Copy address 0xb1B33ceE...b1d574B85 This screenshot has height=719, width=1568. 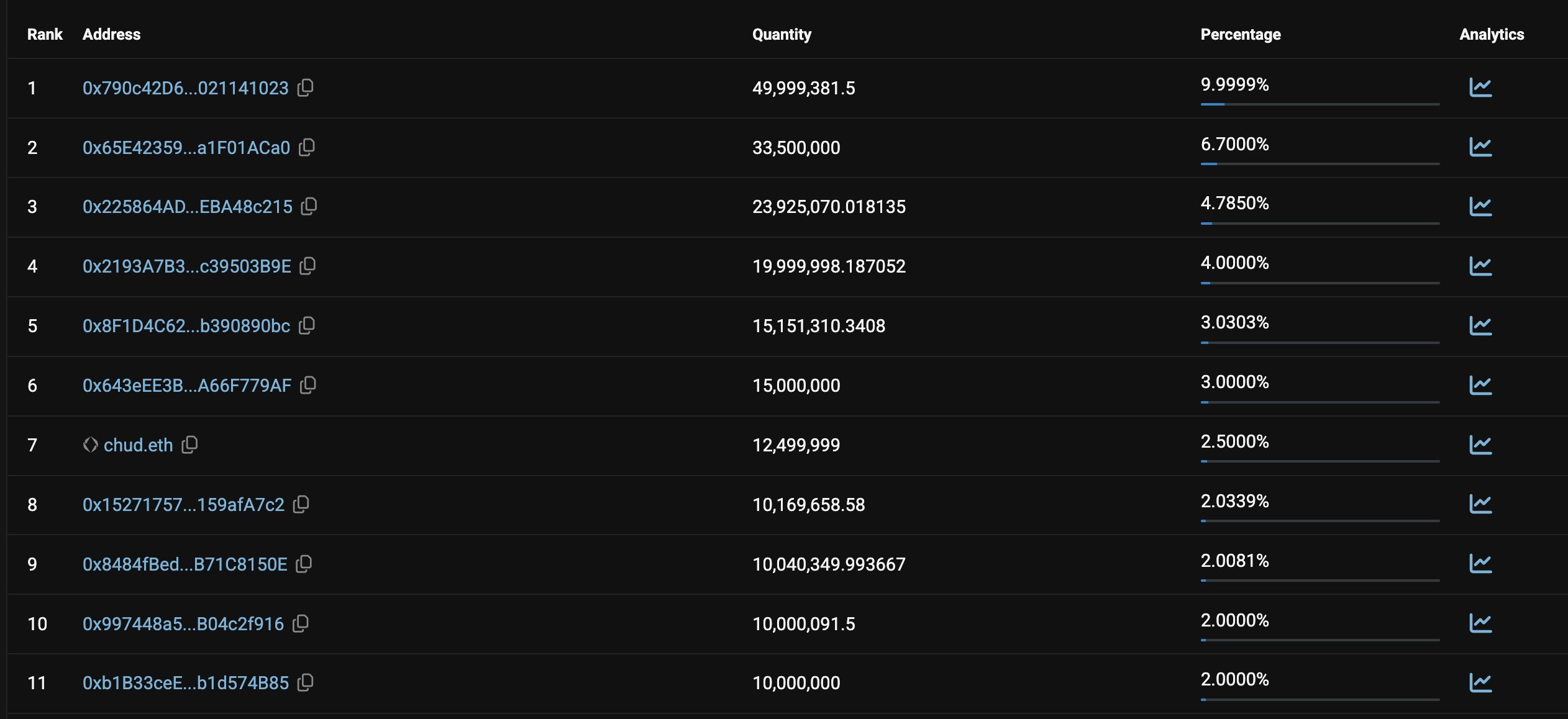305,682
